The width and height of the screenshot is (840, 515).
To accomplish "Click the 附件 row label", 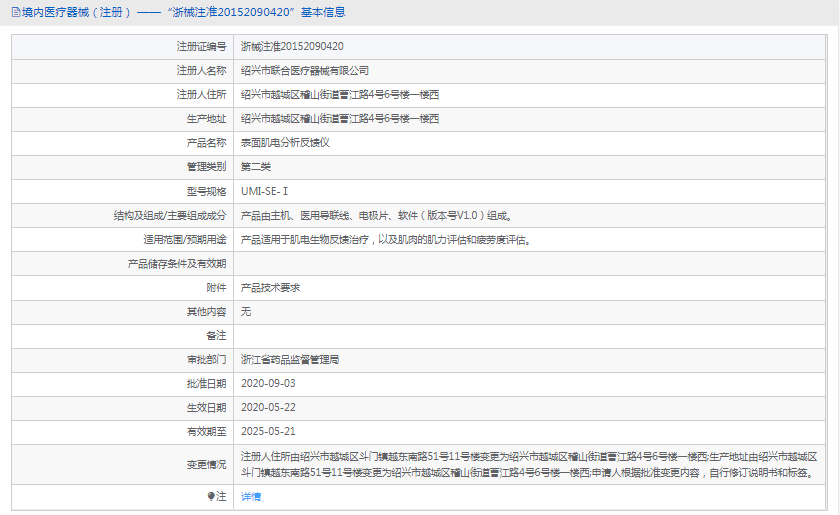I will pyautogui.click(x=216, y=288).
